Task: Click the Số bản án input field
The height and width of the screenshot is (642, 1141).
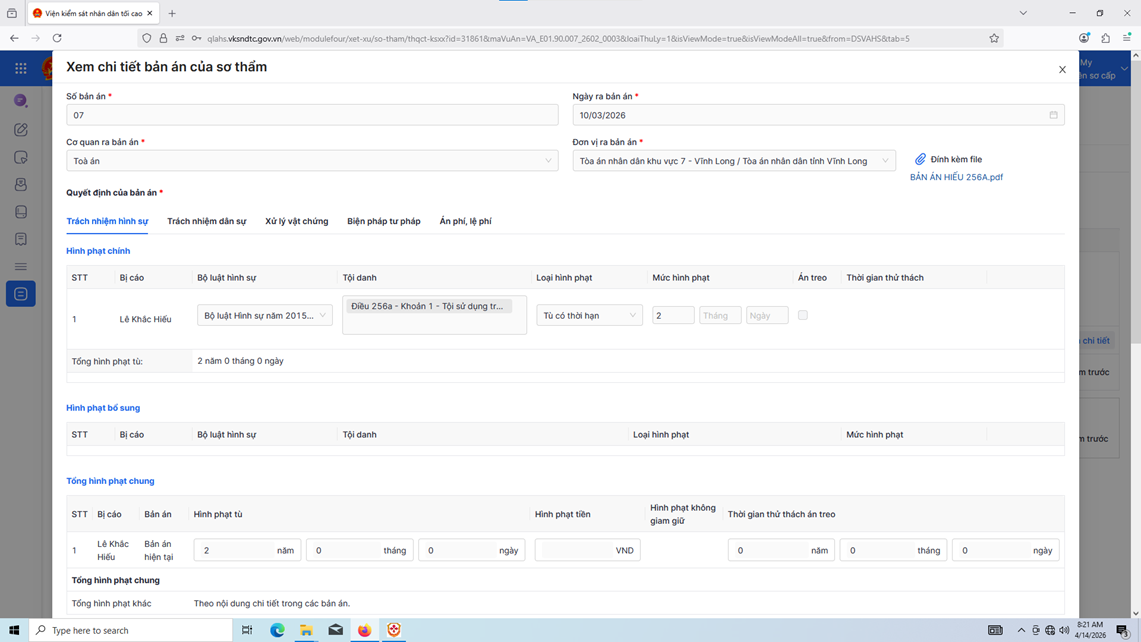Action: pyautogui.click(x=312, y=115)
